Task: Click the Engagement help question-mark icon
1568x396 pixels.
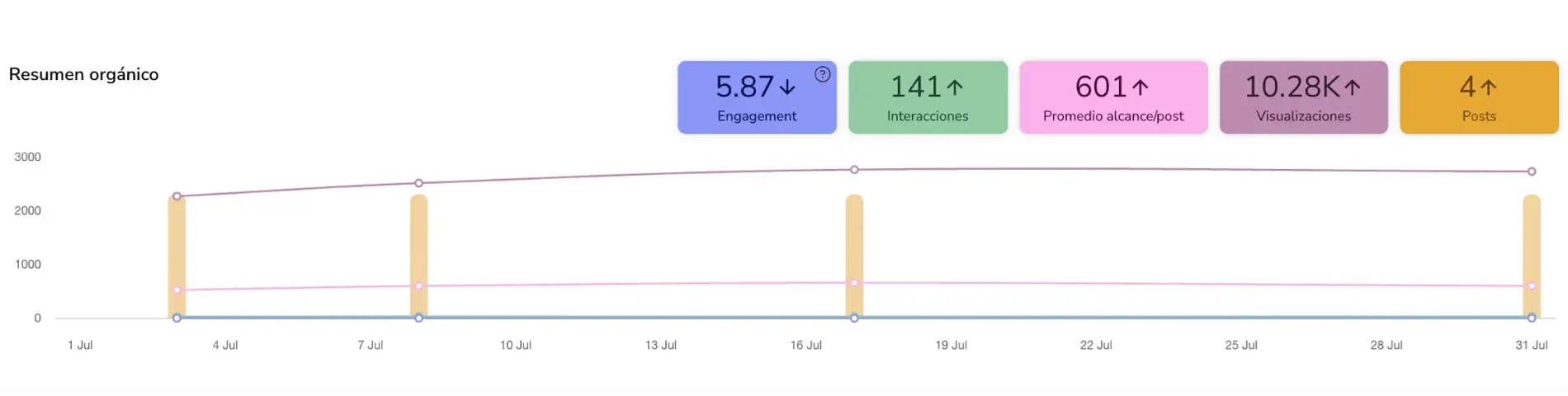Action: tap(822, 74)
